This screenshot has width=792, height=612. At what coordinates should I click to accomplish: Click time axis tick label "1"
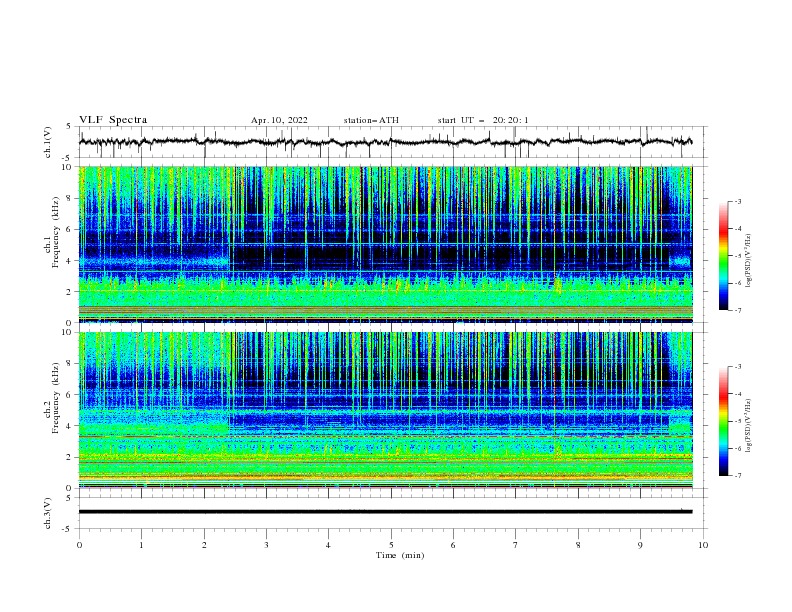click(141, 545)
